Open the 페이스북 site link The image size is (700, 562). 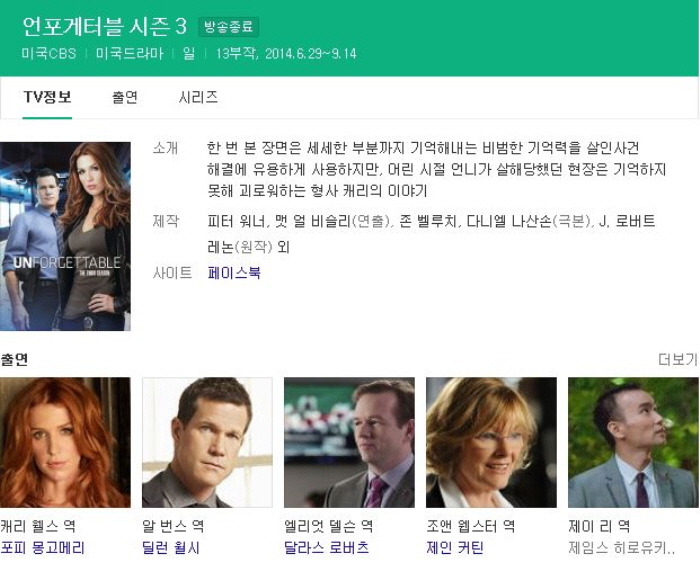[234, 272]
